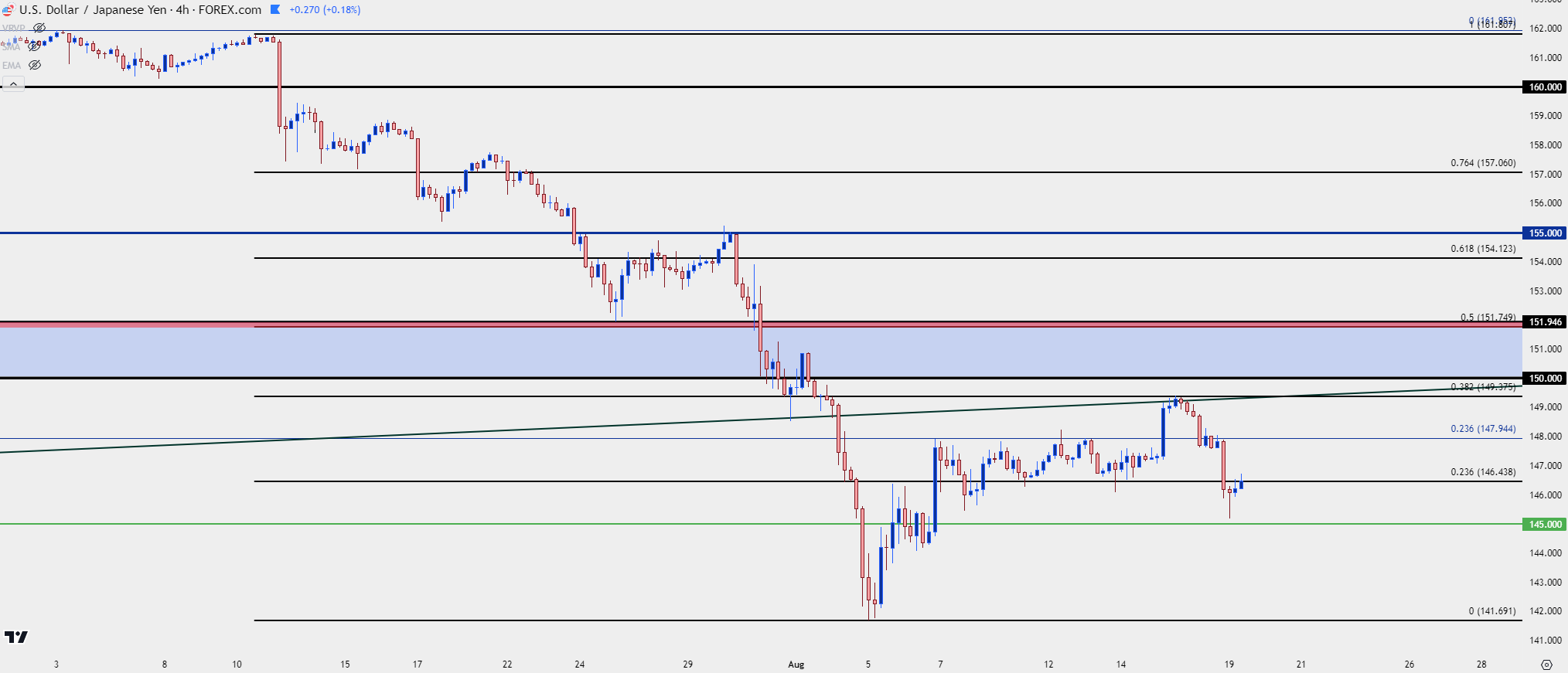The image size is (1568, 673).
Task: Click the 143.000 price axis value
Action: [1546, 583]
